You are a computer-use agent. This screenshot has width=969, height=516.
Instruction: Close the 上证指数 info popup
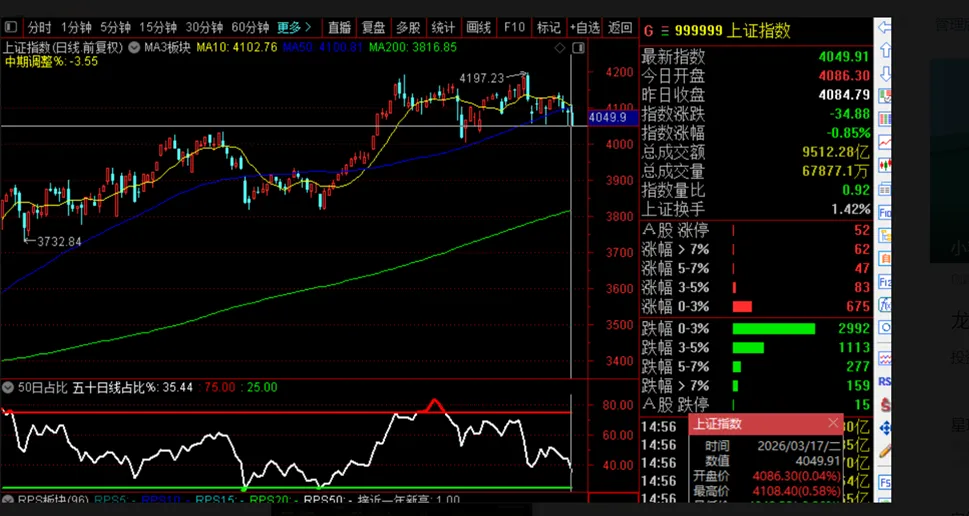[832, 423]
